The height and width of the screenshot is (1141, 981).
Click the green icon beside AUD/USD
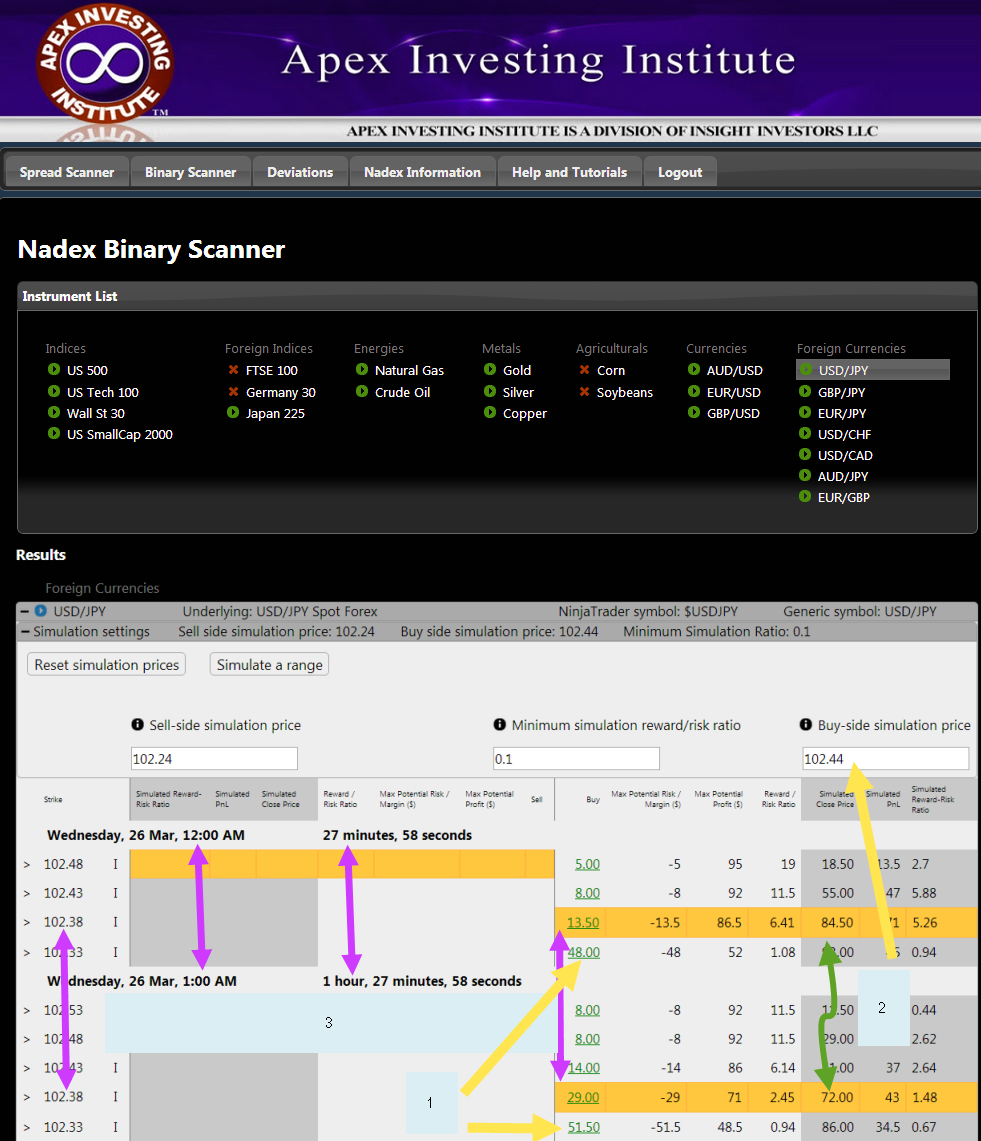(694, 370)
